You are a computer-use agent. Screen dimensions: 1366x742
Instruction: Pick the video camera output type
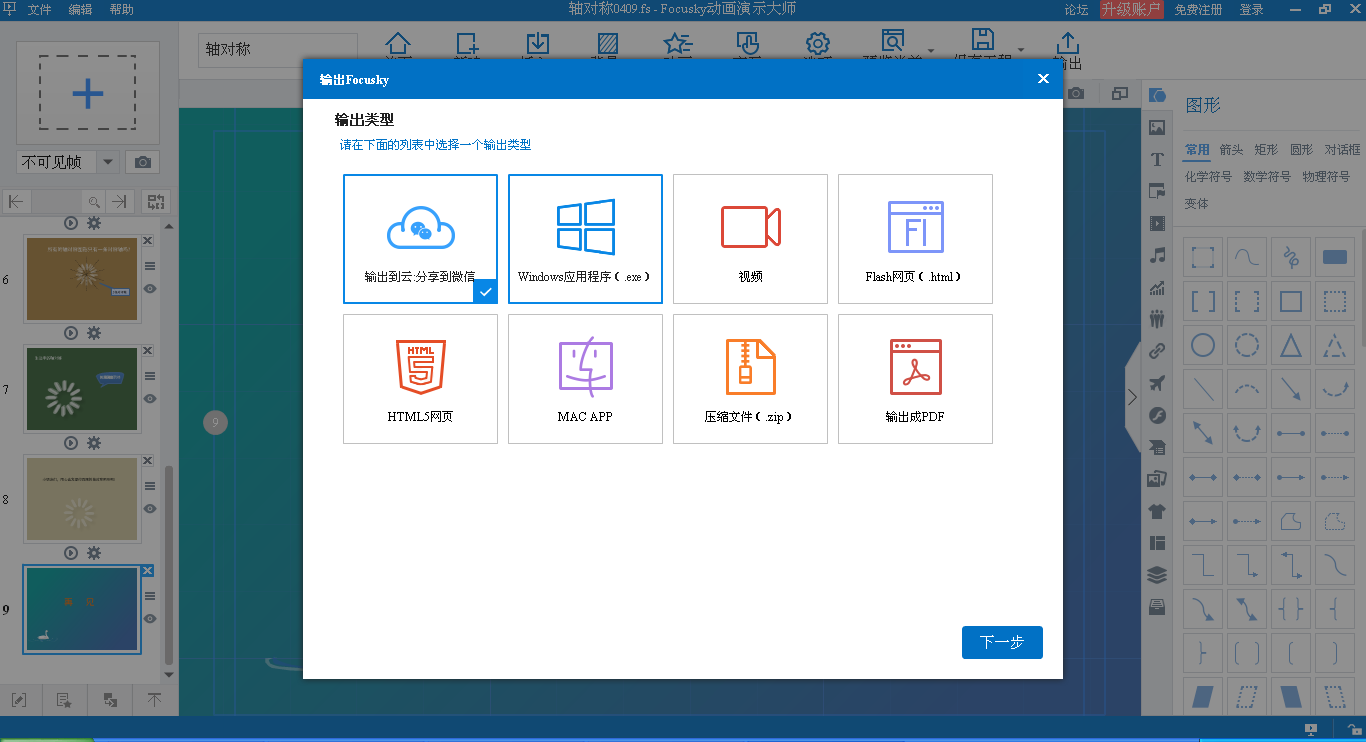(x=750, y=239)
